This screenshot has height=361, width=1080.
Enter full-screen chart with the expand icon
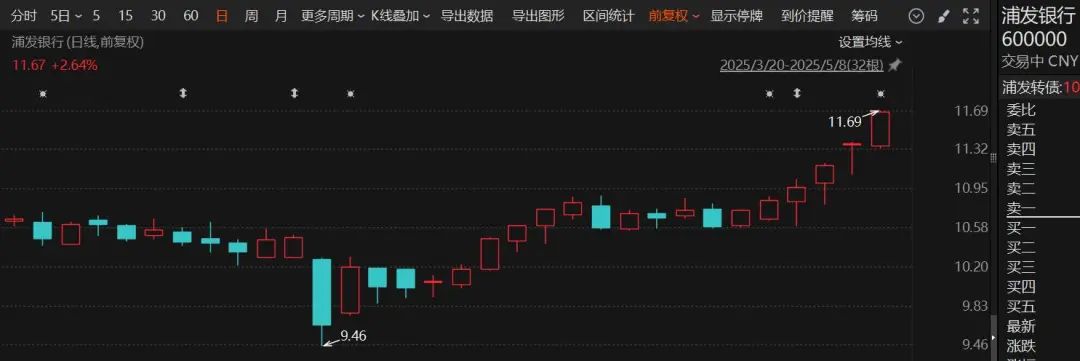(970, 16)
